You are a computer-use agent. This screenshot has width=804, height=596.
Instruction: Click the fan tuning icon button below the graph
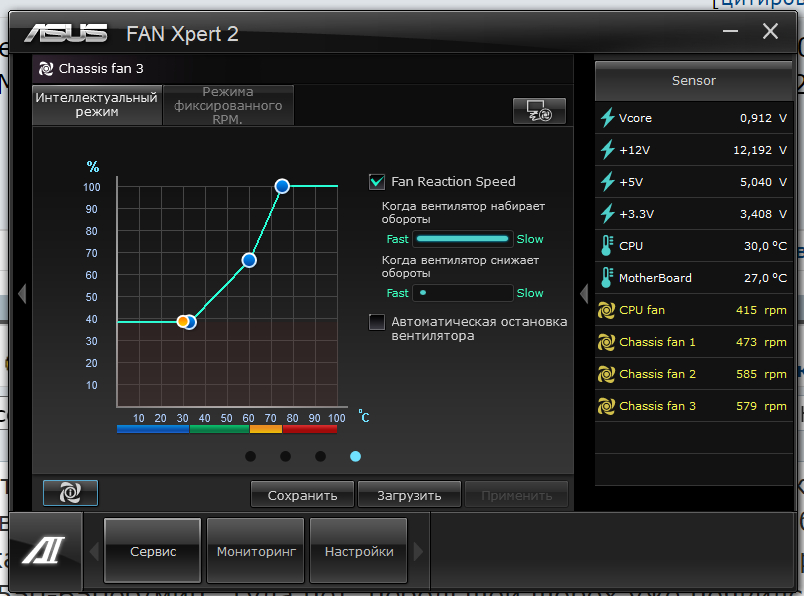[70, 493]
